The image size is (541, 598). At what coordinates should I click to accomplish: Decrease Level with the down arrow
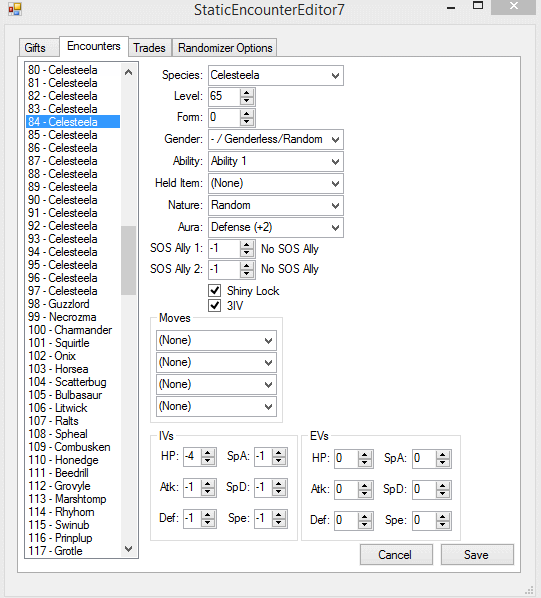click(247, 101)
